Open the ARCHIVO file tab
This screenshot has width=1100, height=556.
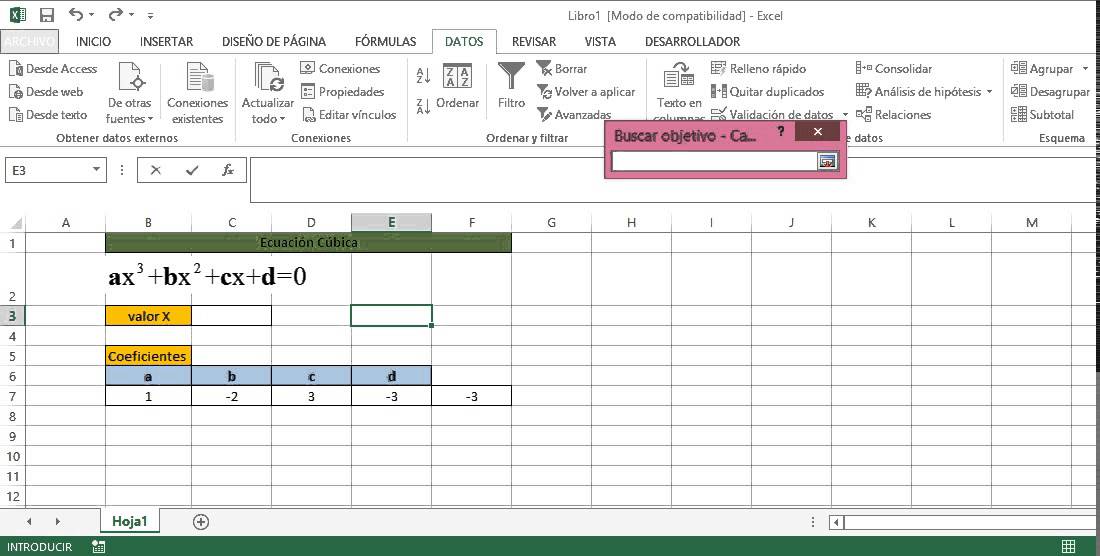click(29, 41)
